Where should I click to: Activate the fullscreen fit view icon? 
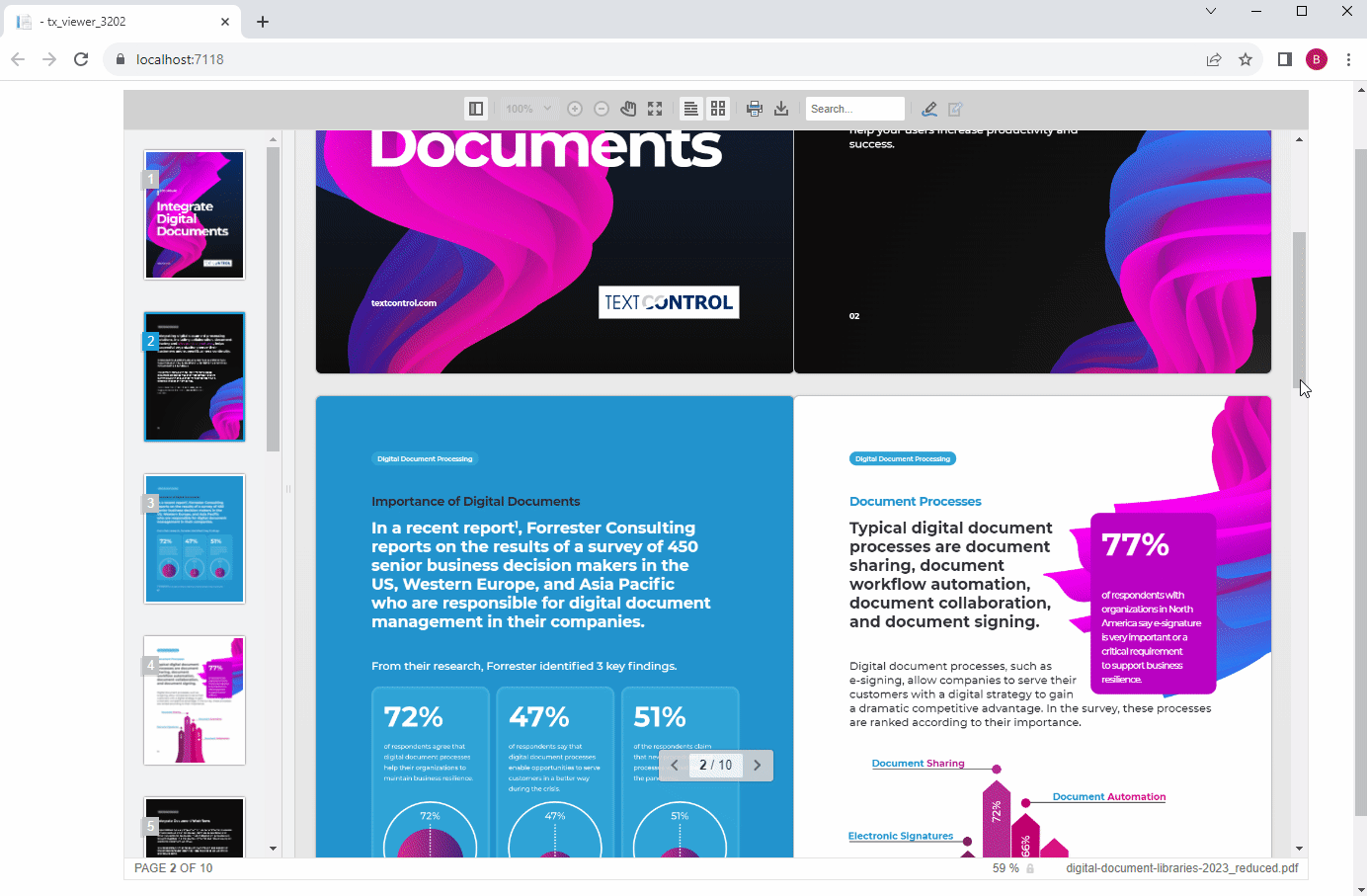coord(655,109)
